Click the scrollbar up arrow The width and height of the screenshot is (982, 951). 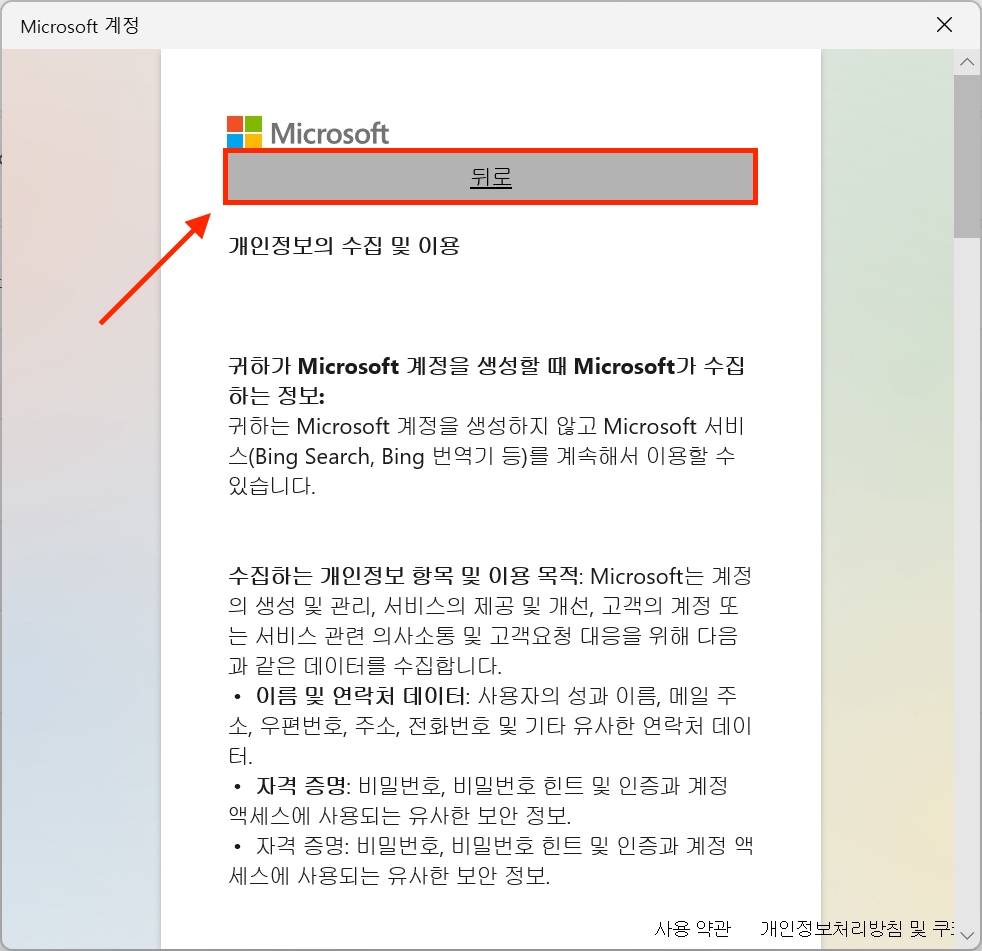(x=967, y=61)
